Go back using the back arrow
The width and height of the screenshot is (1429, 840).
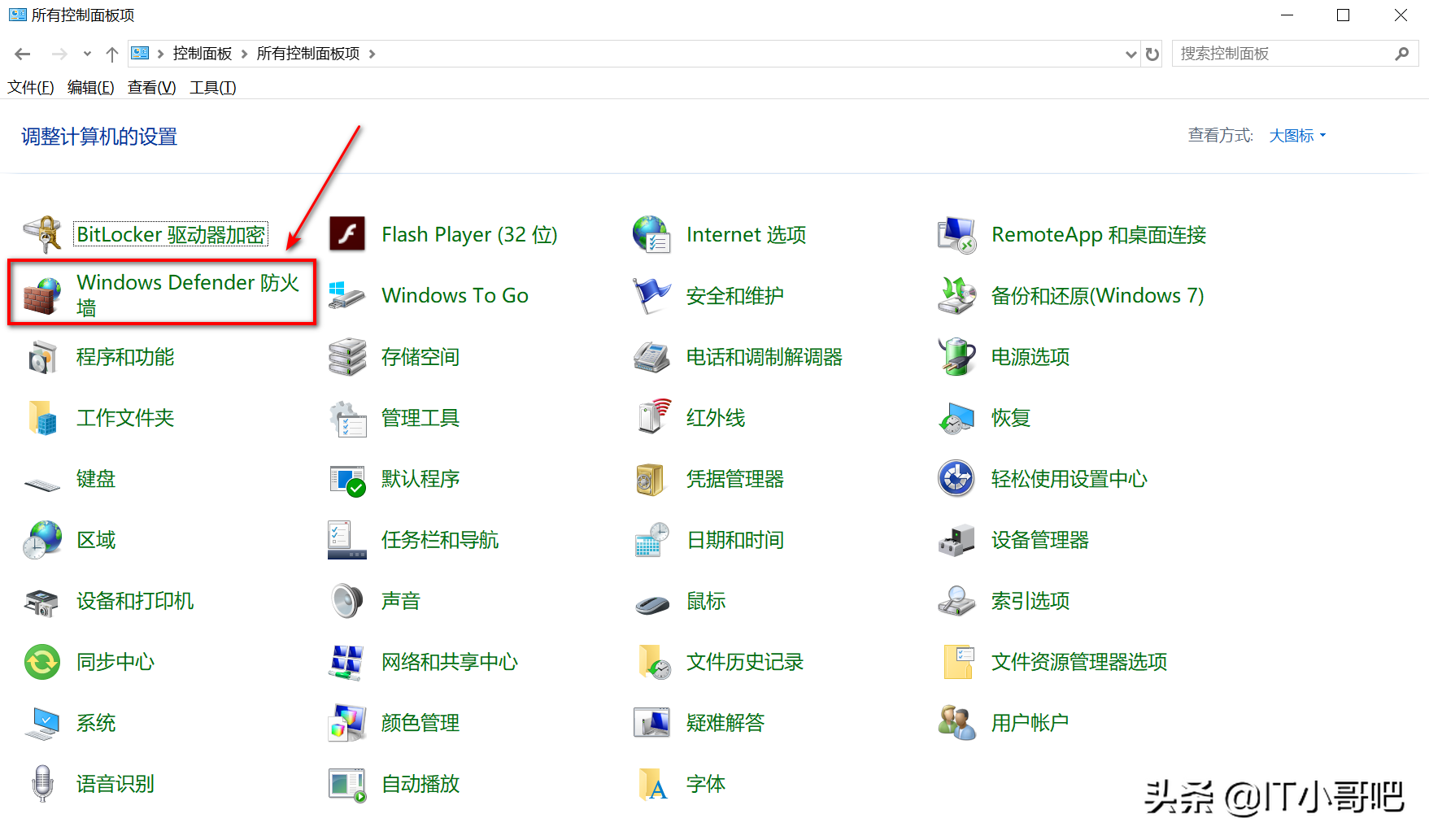click(x=22, y=53)
